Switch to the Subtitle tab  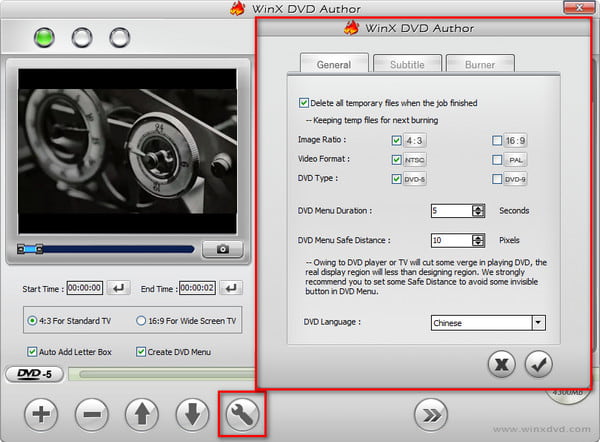pyautogui.click(x=407, y=64)
